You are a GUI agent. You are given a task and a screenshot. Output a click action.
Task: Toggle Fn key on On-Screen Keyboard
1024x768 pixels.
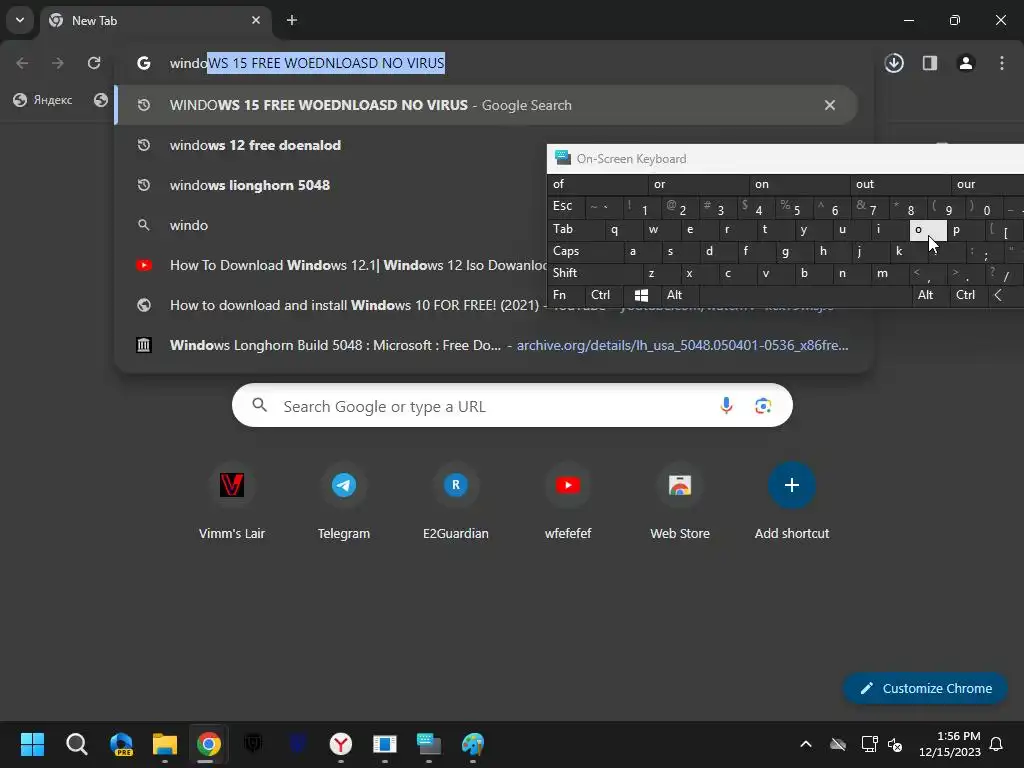(566, 295)
